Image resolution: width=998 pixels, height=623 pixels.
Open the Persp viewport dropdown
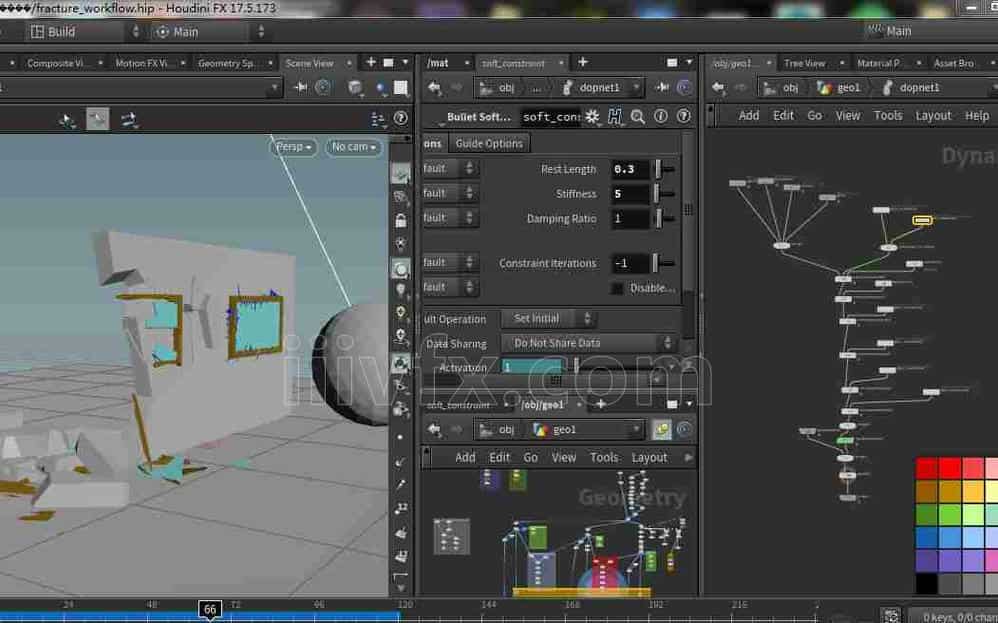293,147
